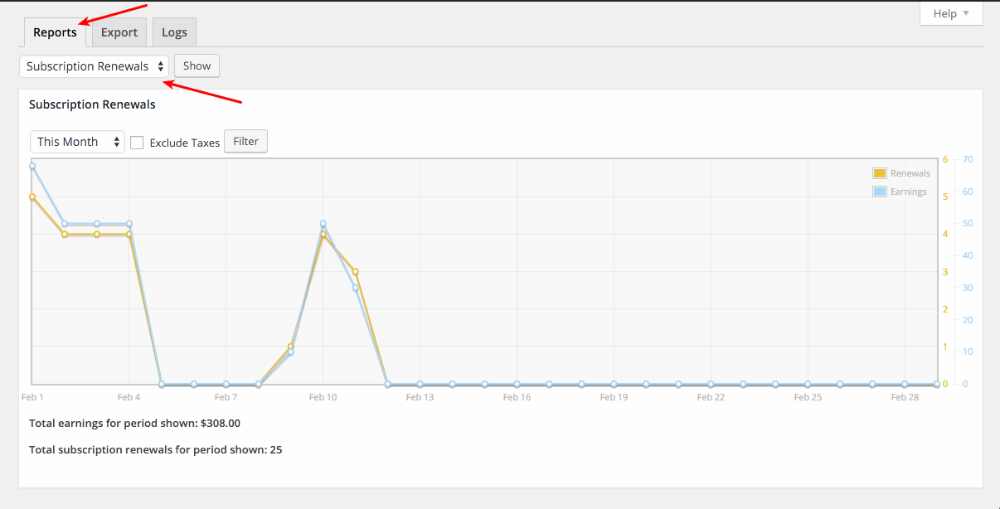Click the blue Earnings legend swatch
Image resolution: width=1000 pixels, height=509 pixels.
pos(879,191)
